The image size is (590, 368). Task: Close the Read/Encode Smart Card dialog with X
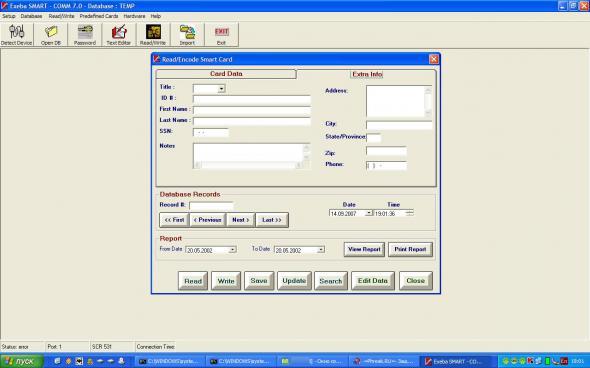pyautogui.click(x=434, y=59)
